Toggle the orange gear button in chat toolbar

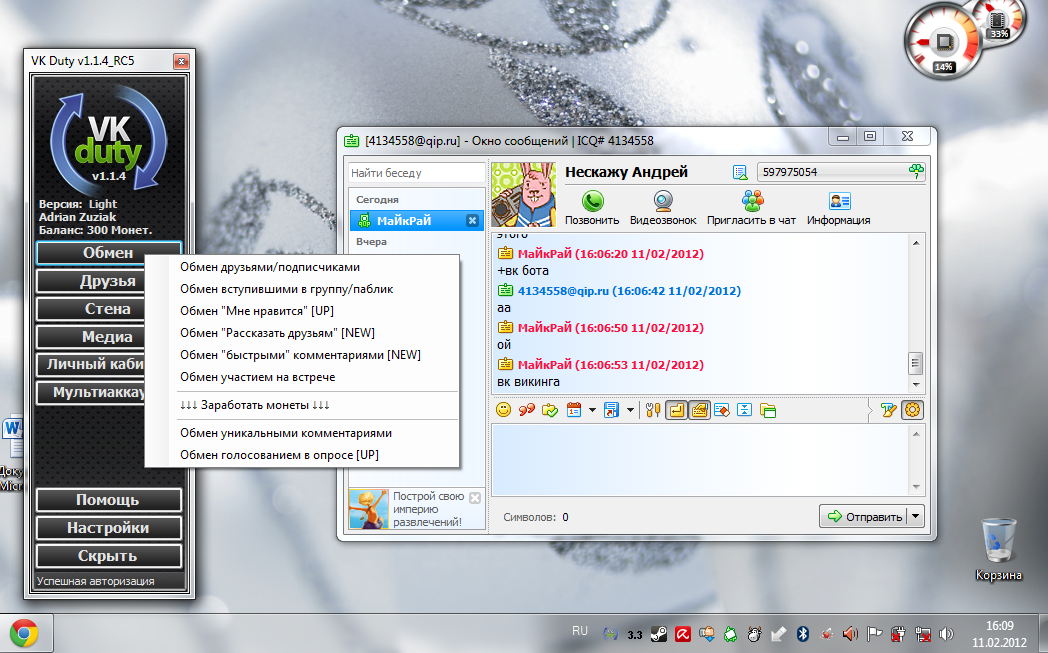click(x=912, y=410)
